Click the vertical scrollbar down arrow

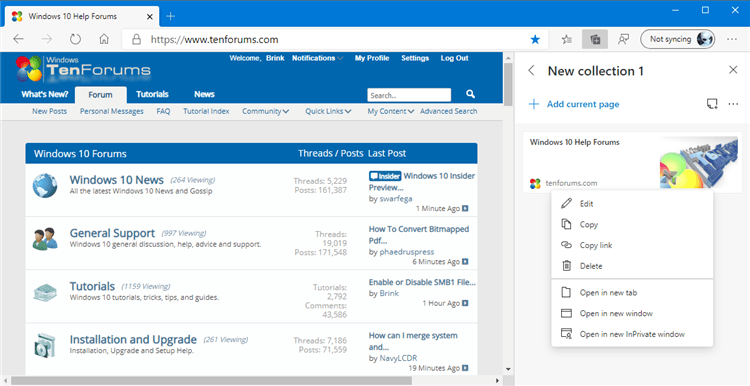508,369
